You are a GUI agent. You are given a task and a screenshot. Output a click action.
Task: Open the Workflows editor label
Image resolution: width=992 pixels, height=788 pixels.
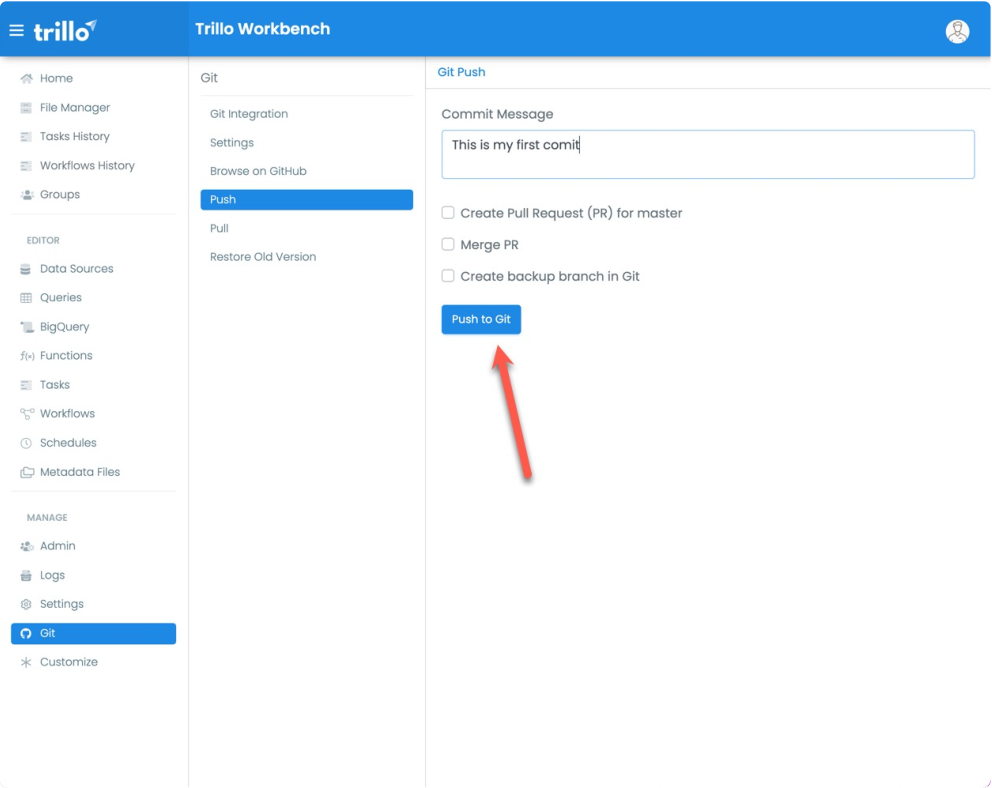tap(68, 414)
